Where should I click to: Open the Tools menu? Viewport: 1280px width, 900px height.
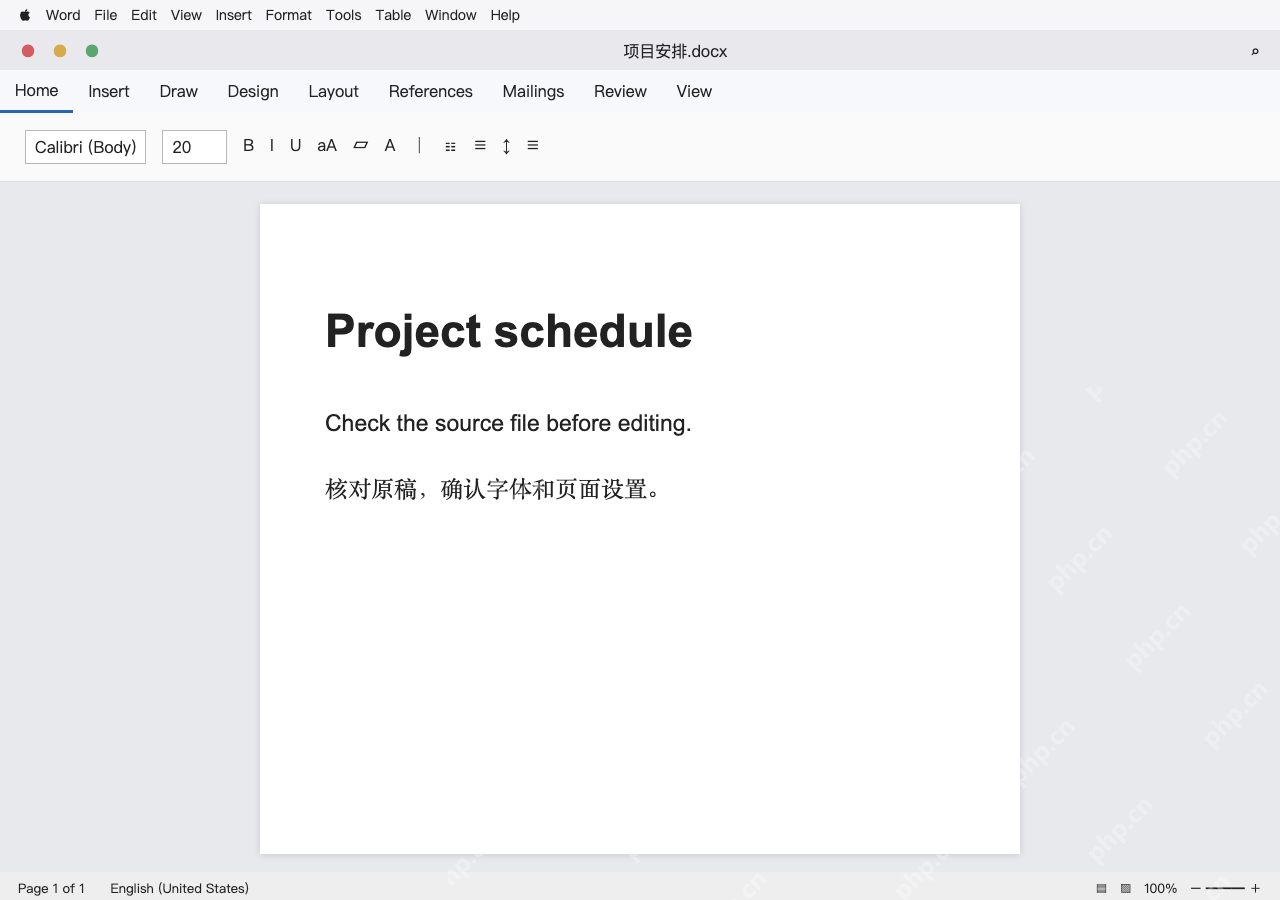tap(343, 15)
